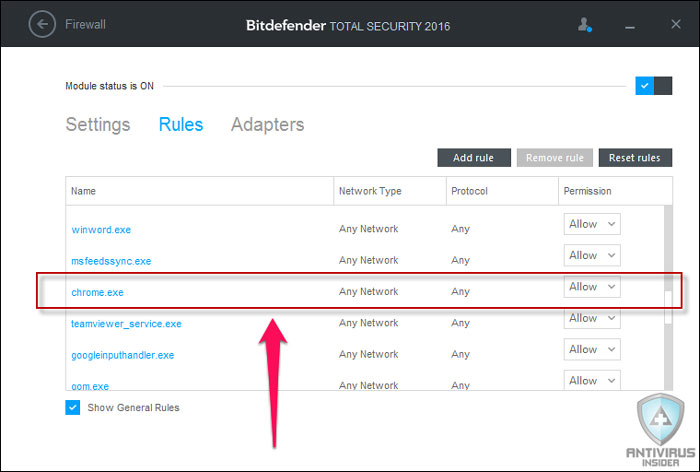700x472 pixels.
Task: Toggle the Firewall module status switch
Action: 654,86
